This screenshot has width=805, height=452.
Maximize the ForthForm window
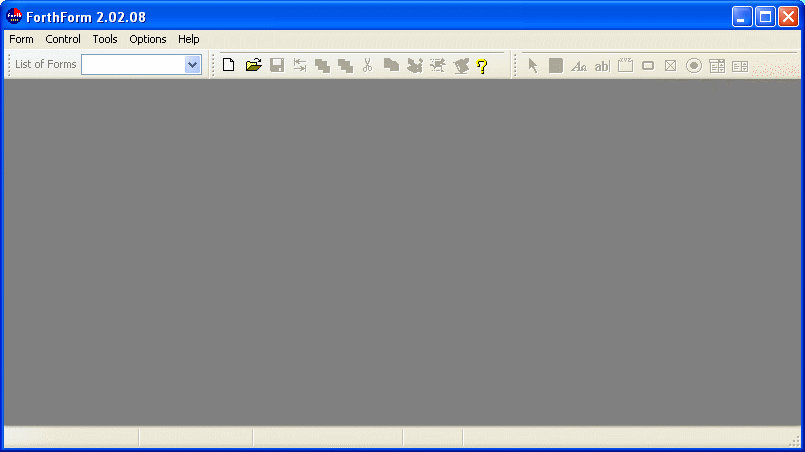[x=765, y=16]
